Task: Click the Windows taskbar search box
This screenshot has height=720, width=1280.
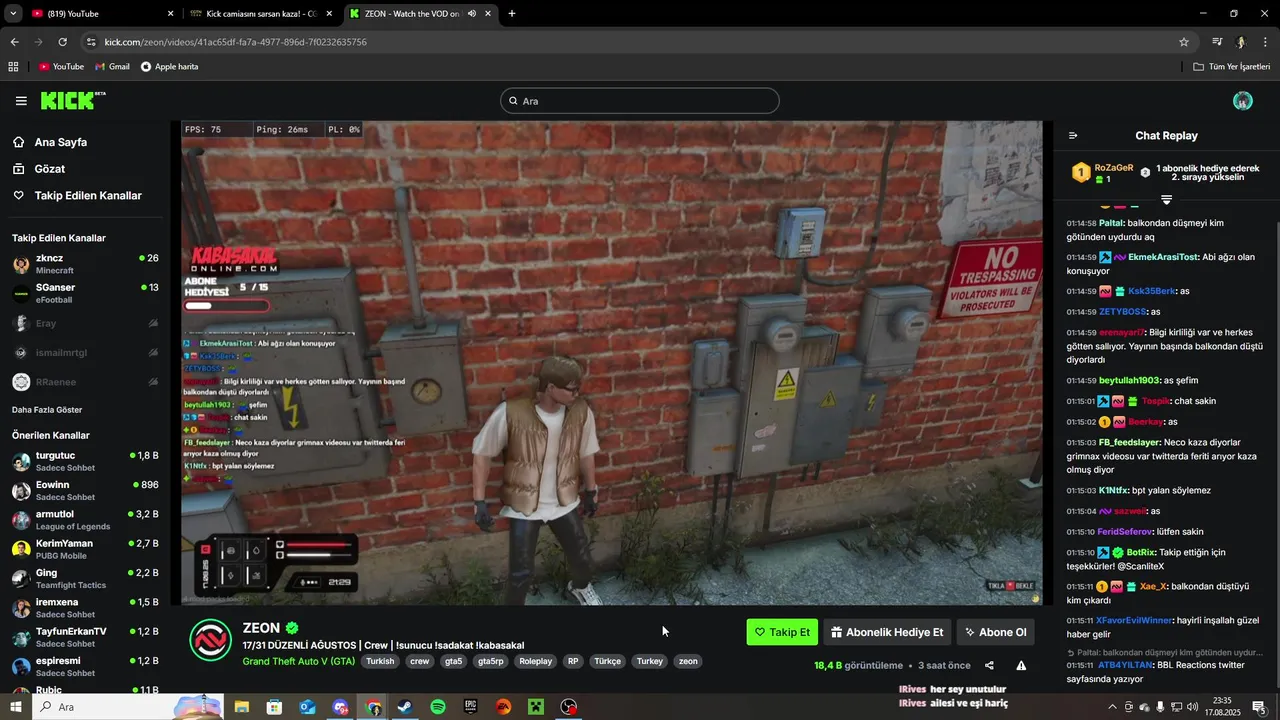Action: (127, 707)
